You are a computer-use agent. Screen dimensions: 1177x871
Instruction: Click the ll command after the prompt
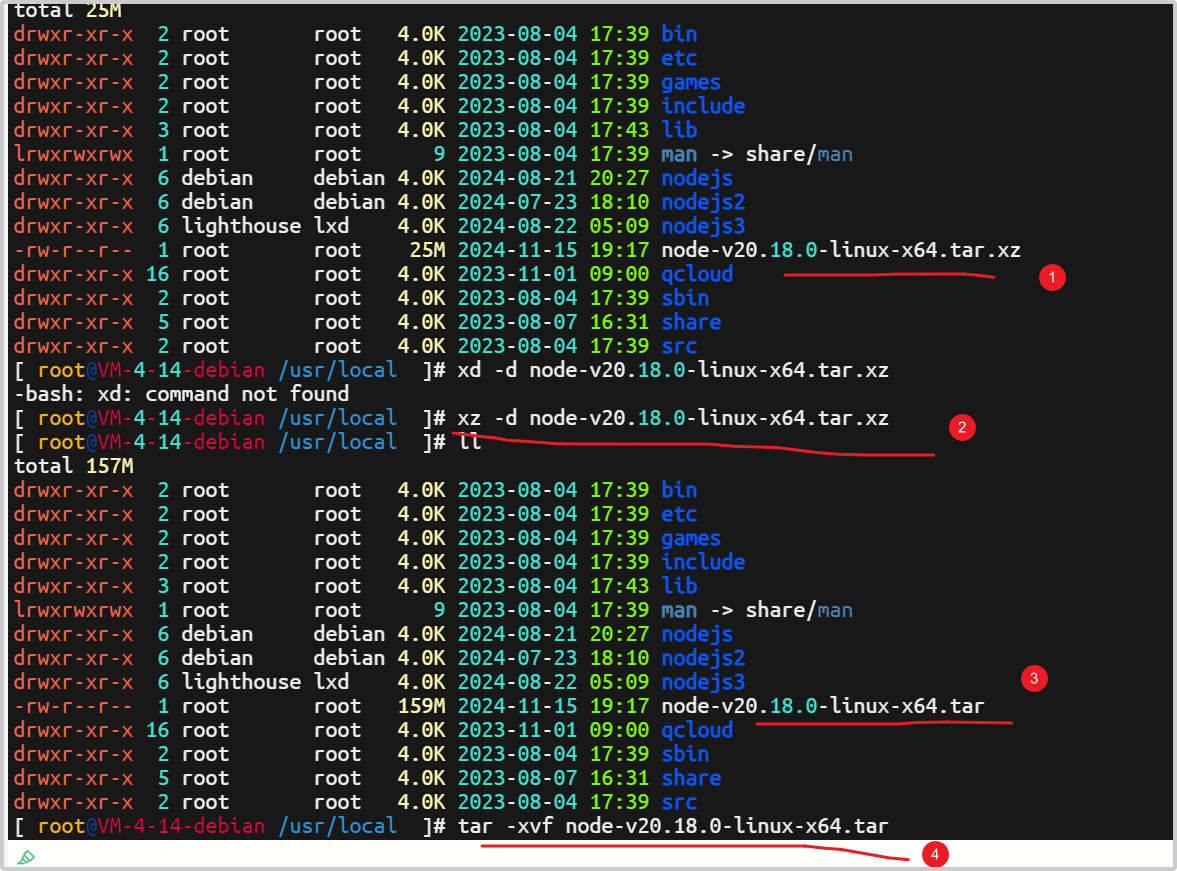tap(469, 442)
